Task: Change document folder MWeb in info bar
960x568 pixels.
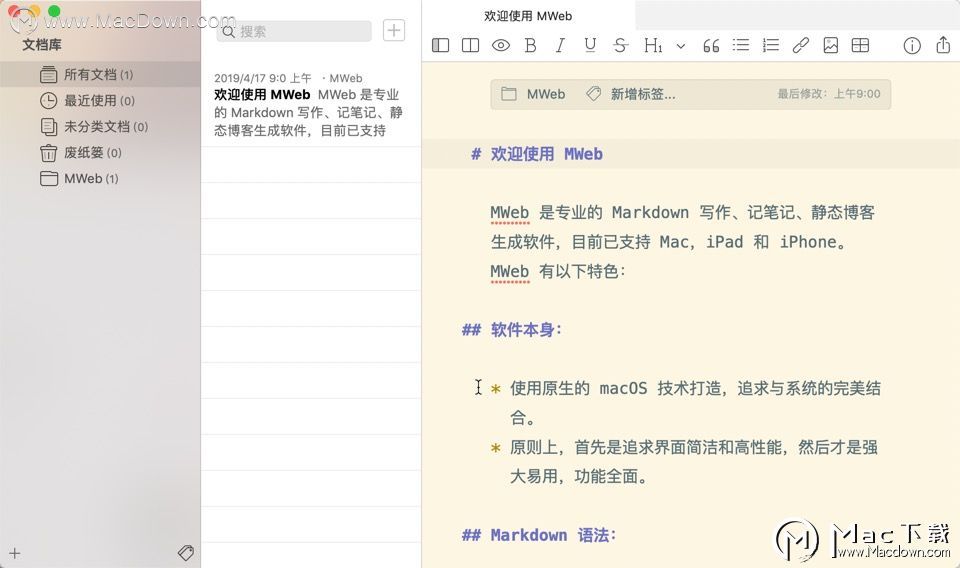Action: [533, 94]
